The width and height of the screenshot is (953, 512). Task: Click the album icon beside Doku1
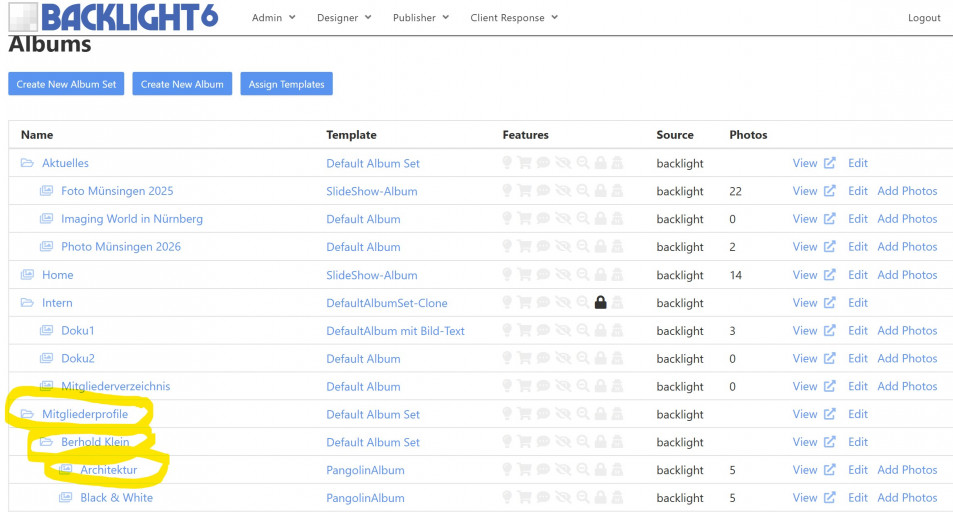[x=46, y=331]
